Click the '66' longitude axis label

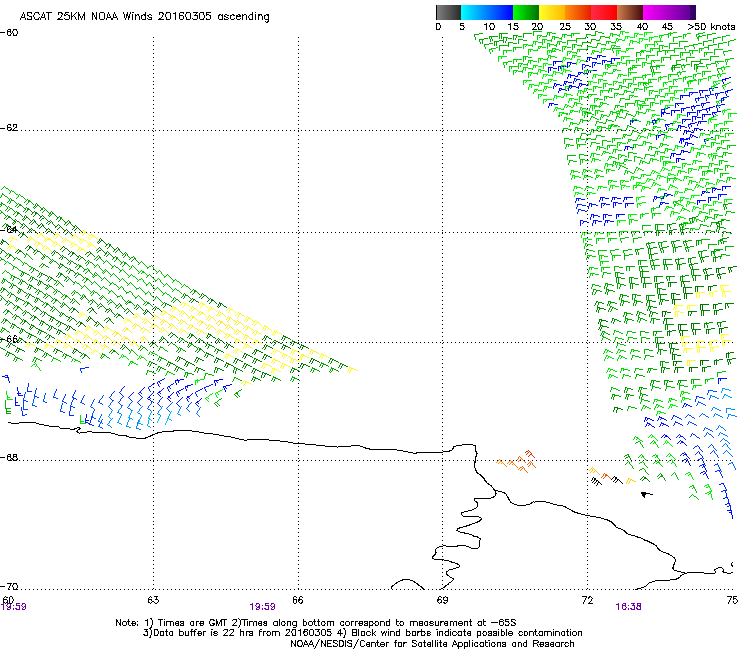[x=298, y=600]
